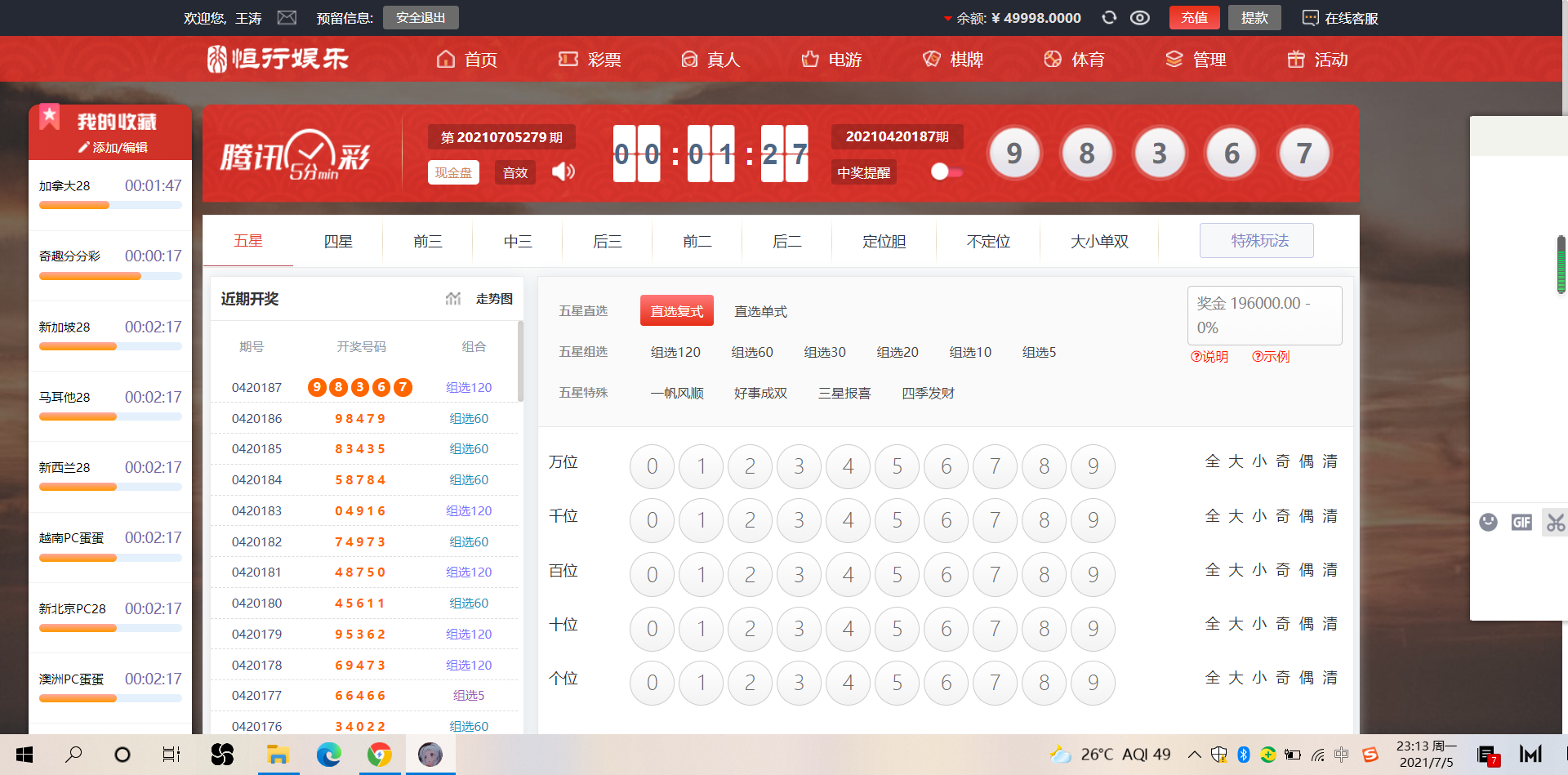
Task: Select digit 8 in the 个位 row
Action: pyautogui.click(x=1044, y=683)
